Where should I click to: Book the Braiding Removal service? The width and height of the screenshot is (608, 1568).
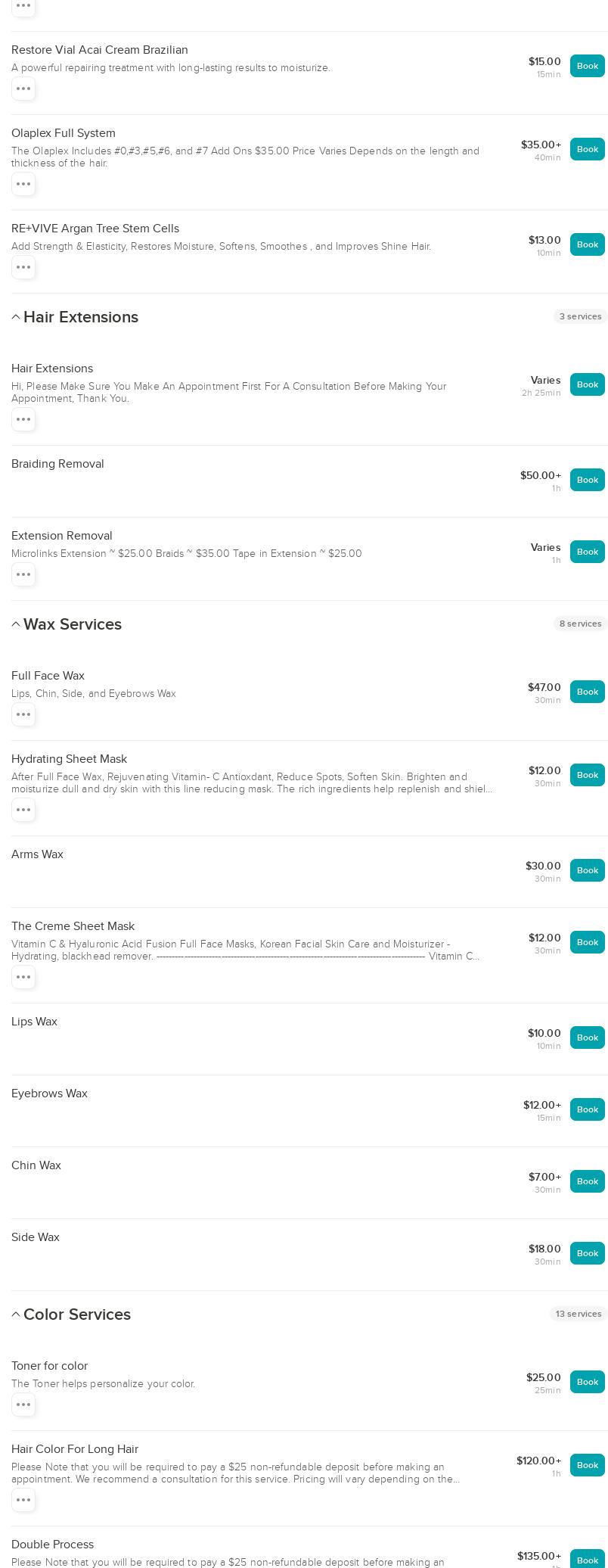click(588, 480)
